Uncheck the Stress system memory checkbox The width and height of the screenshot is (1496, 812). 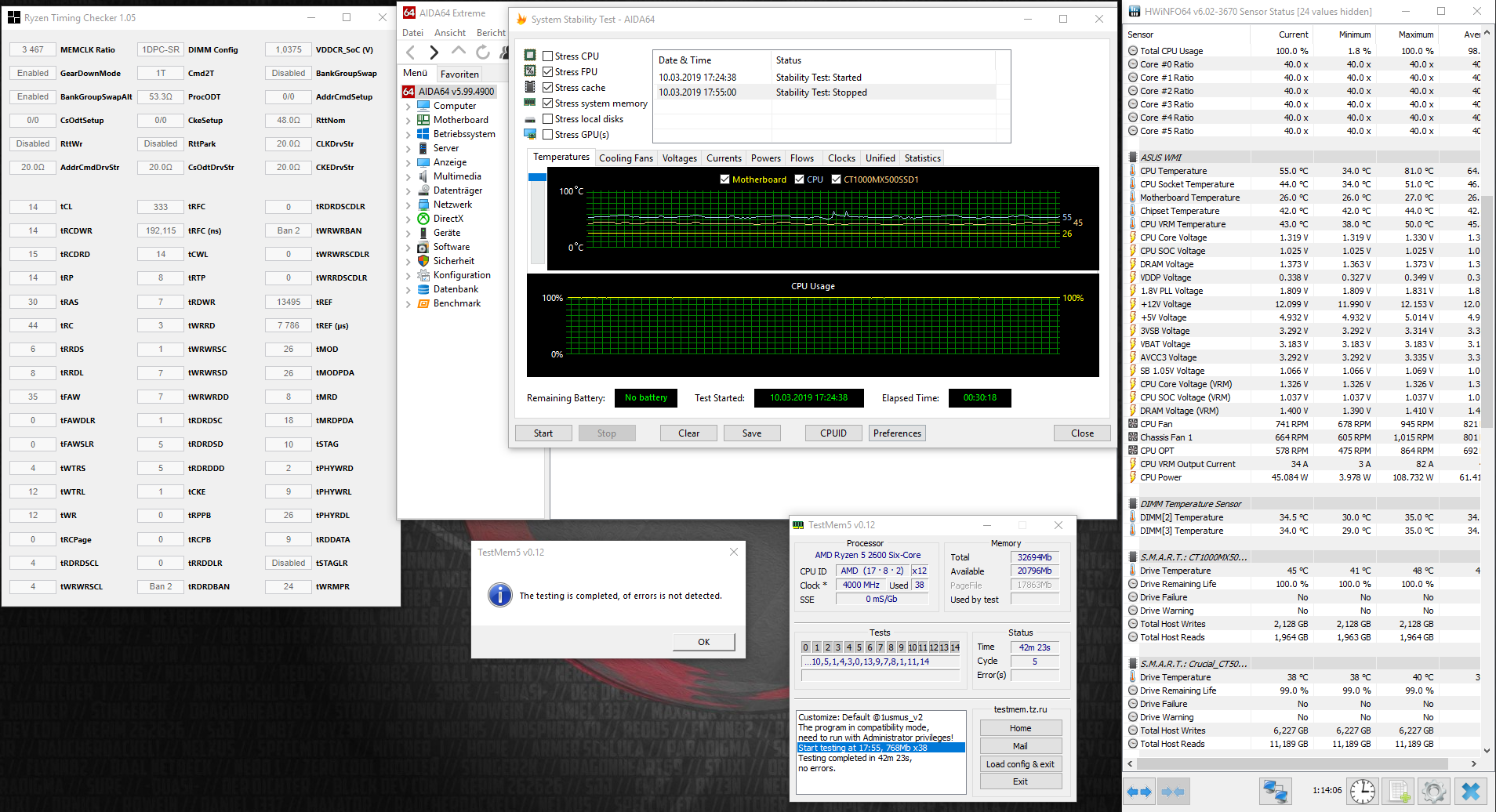(x=548, y=103)
